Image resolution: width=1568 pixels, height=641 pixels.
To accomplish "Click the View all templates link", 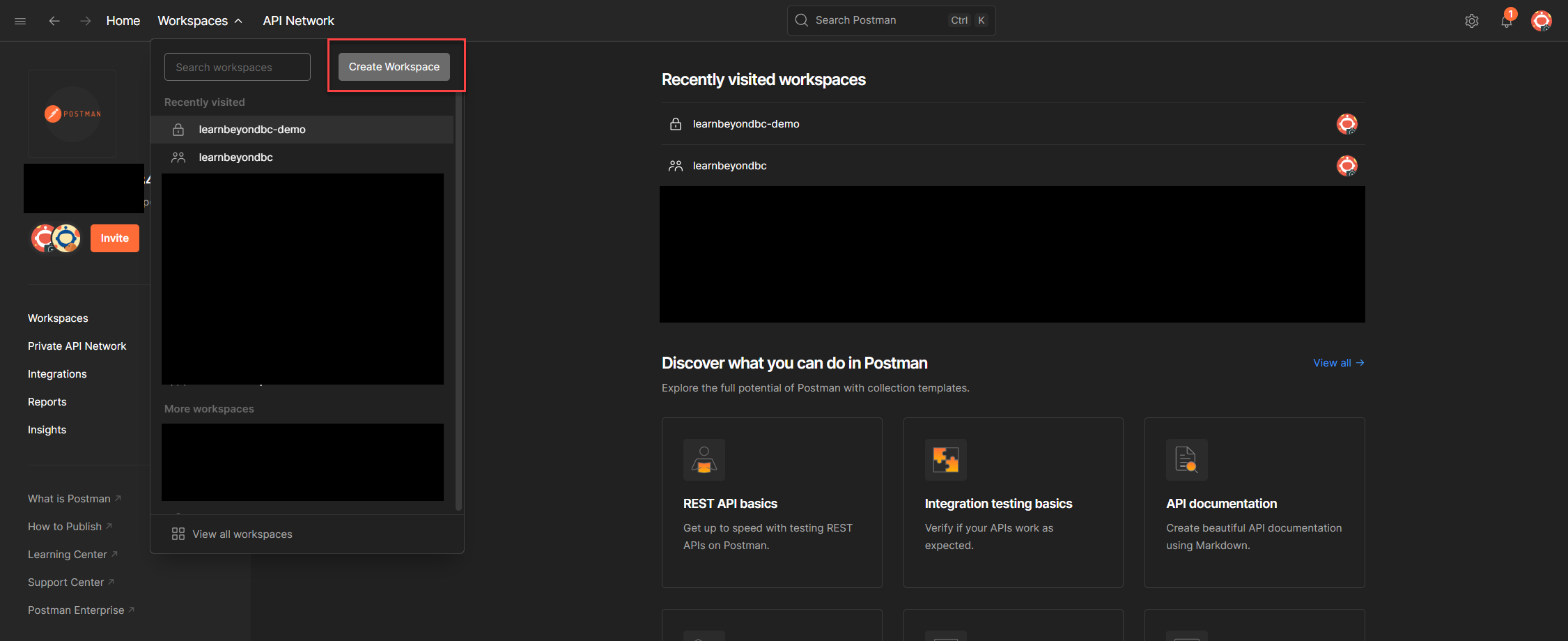I will 1339,363.
